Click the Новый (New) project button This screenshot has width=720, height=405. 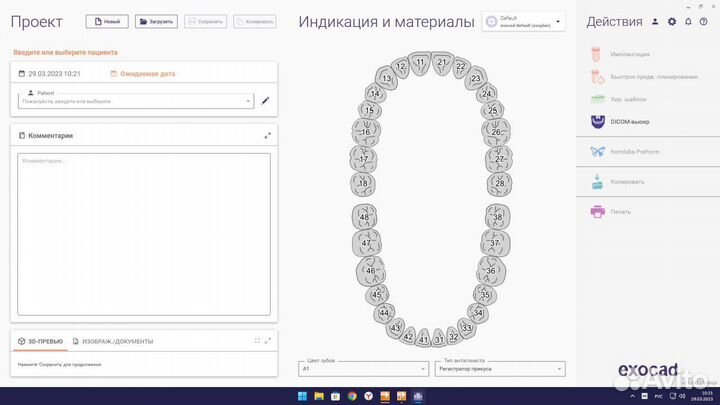[x=107, y=22]
